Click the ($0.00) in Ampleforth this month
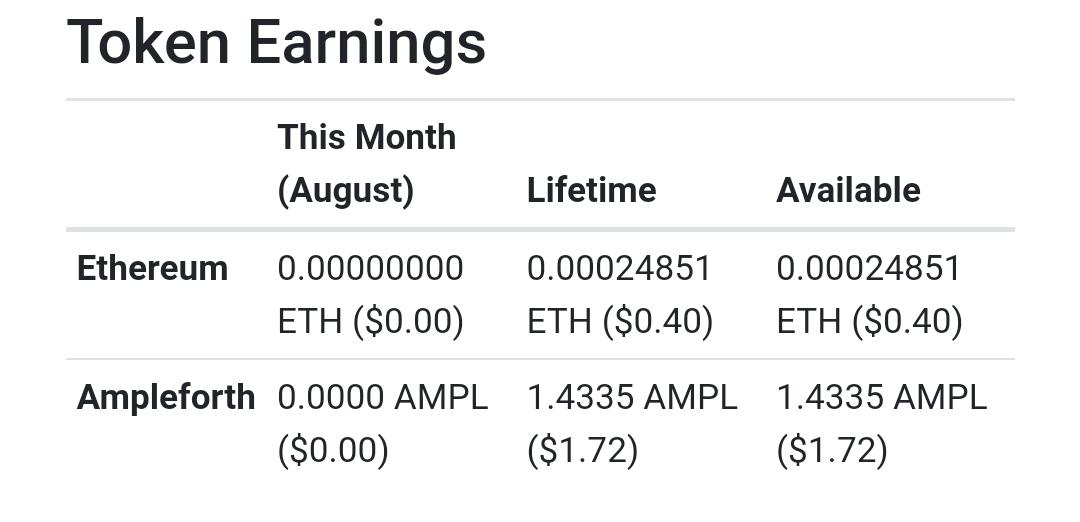The height and width of the screenshot is (522, 1080). [333, 450]
